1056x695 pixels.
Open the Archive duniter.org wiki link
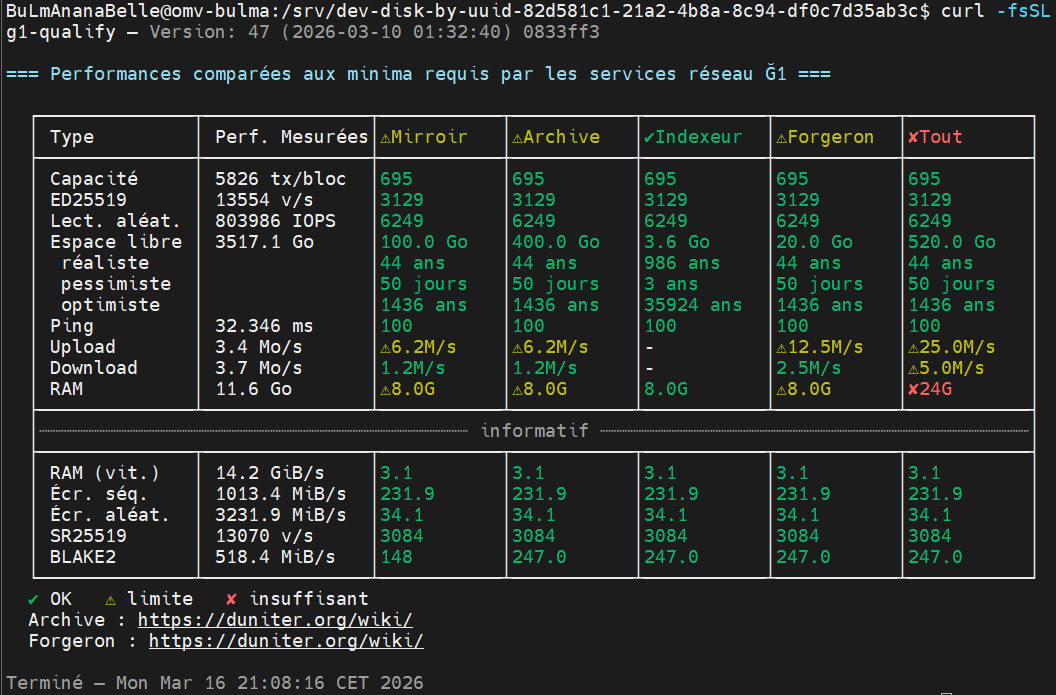pos(275,620)
